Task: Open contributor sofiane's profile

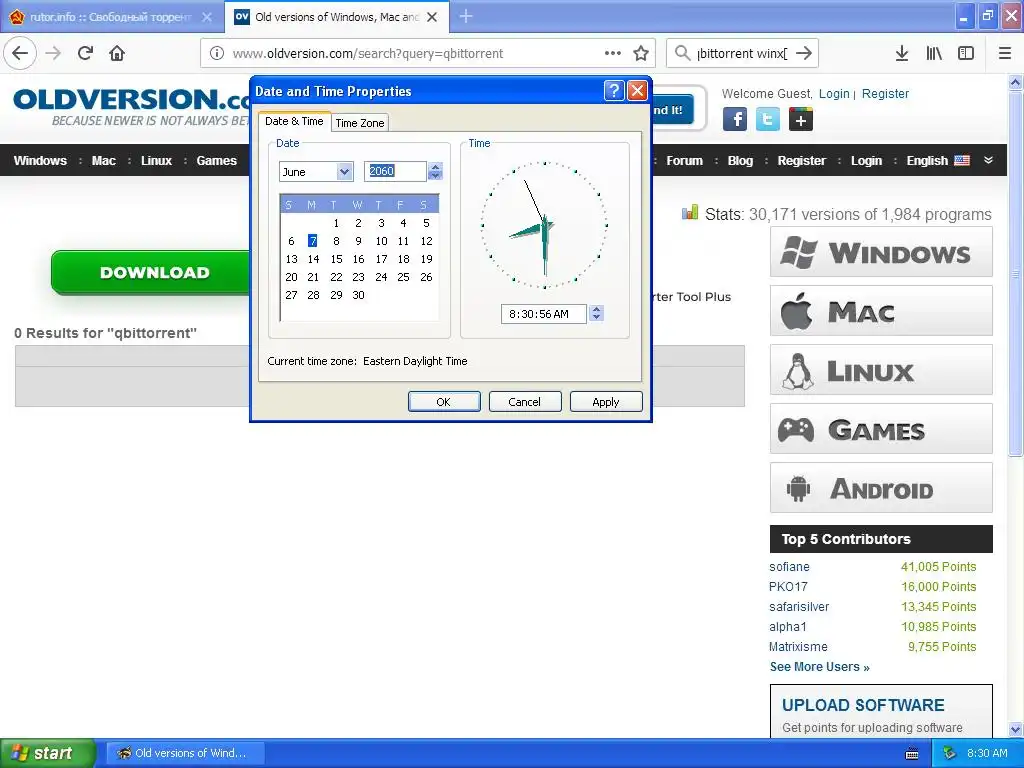Action: 789,567
